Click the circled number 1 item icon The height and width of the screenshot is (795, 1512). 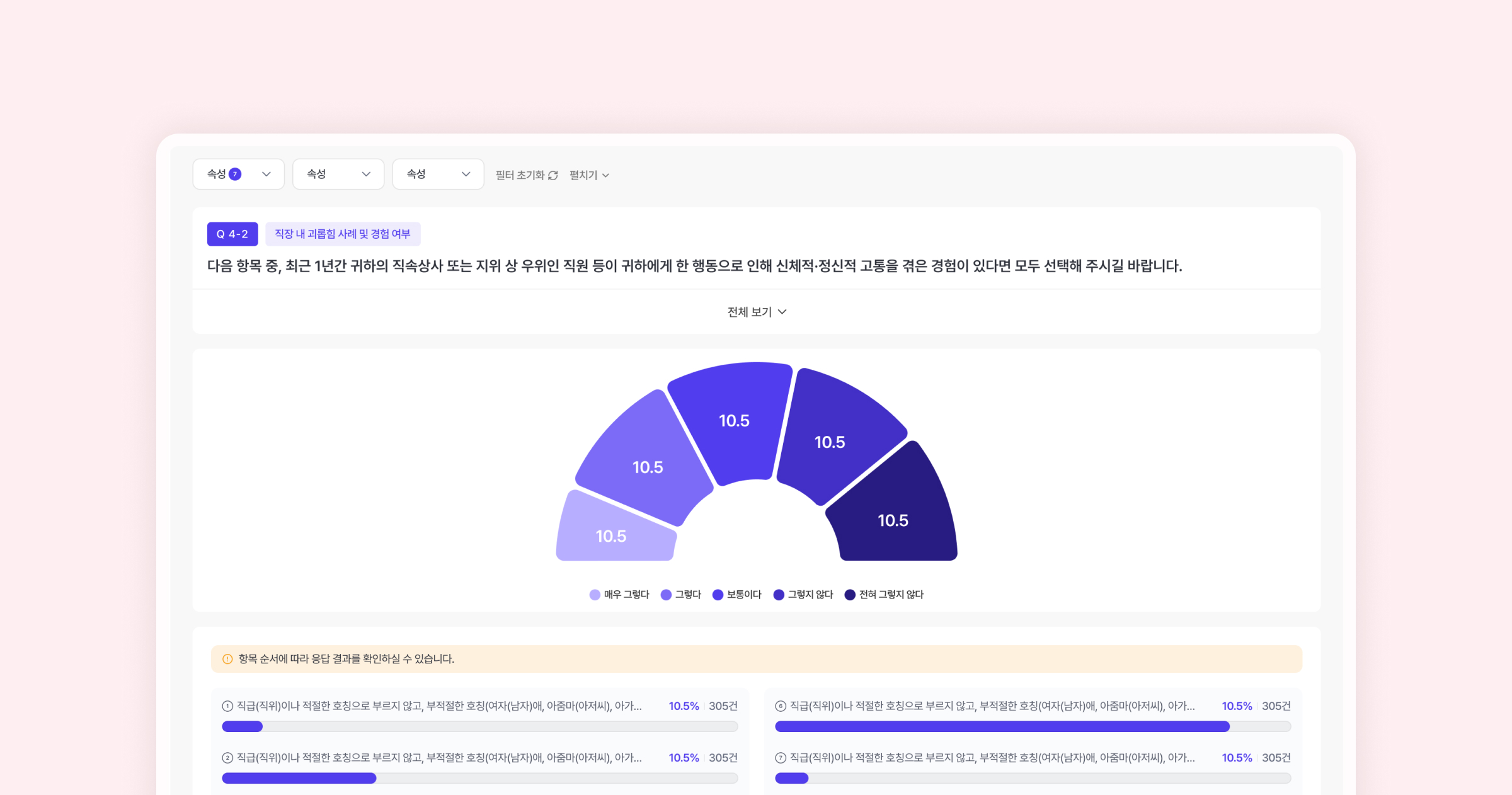(x=227, y=706)
